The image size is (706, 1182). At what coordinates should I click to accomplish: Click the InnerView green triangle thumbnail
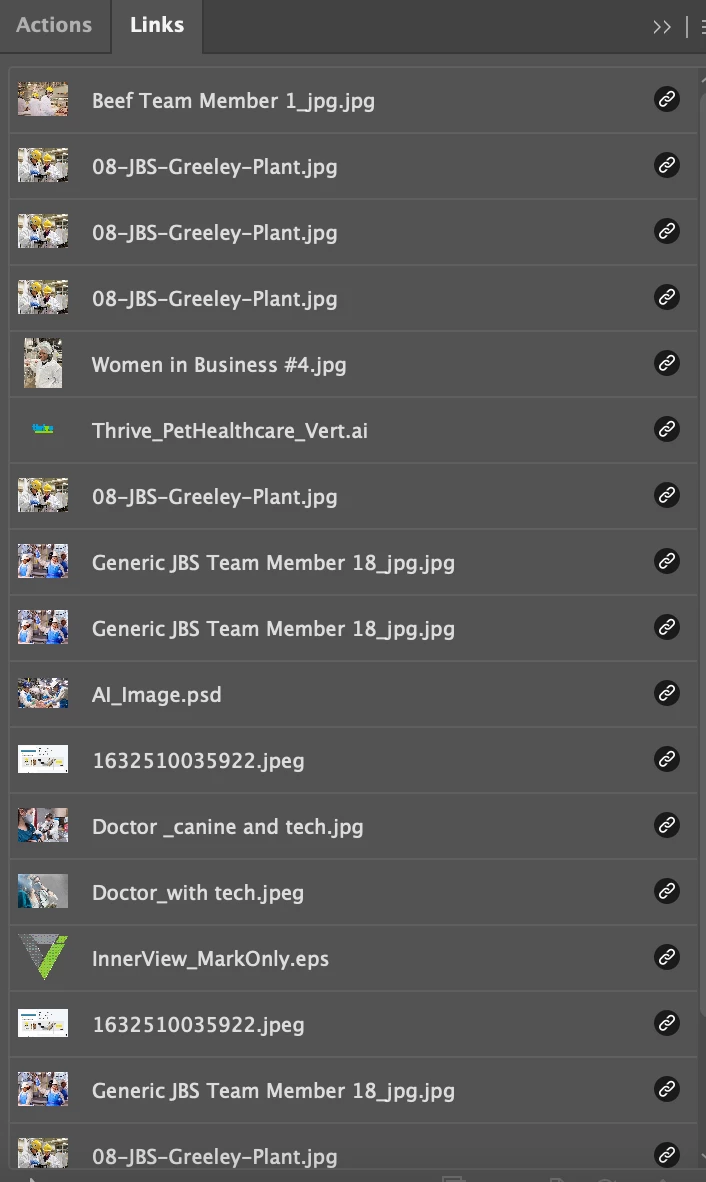pos(43,957)
